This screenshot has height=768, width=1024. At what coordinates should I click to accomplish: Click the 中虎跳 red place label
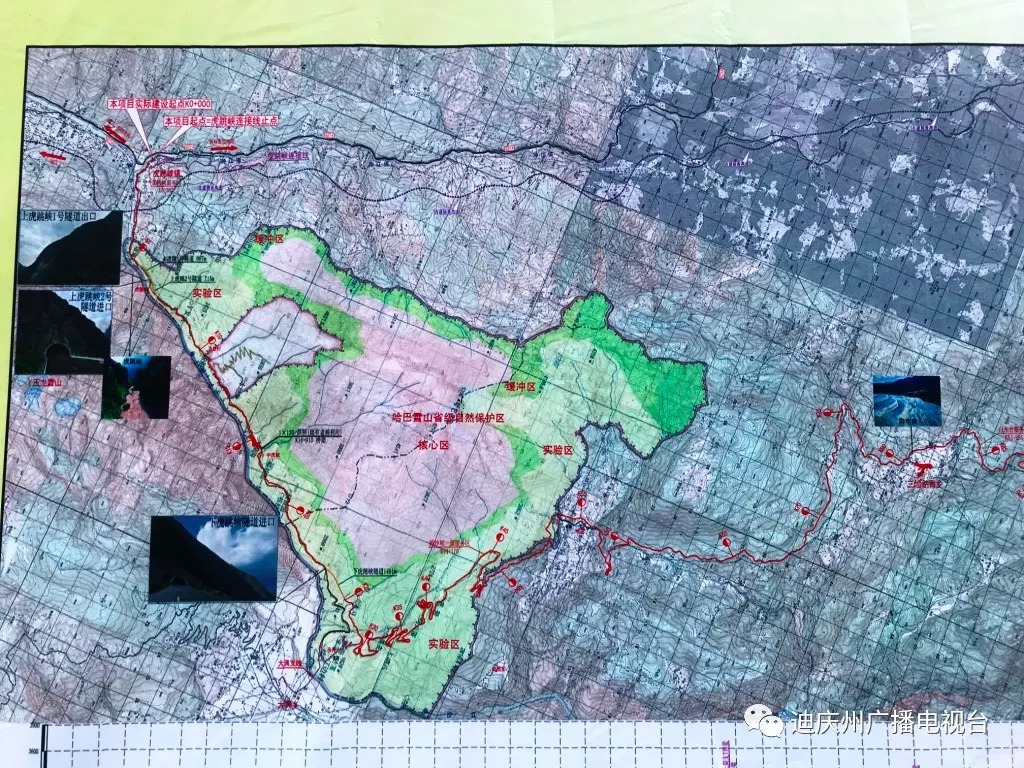coord(272,455)
